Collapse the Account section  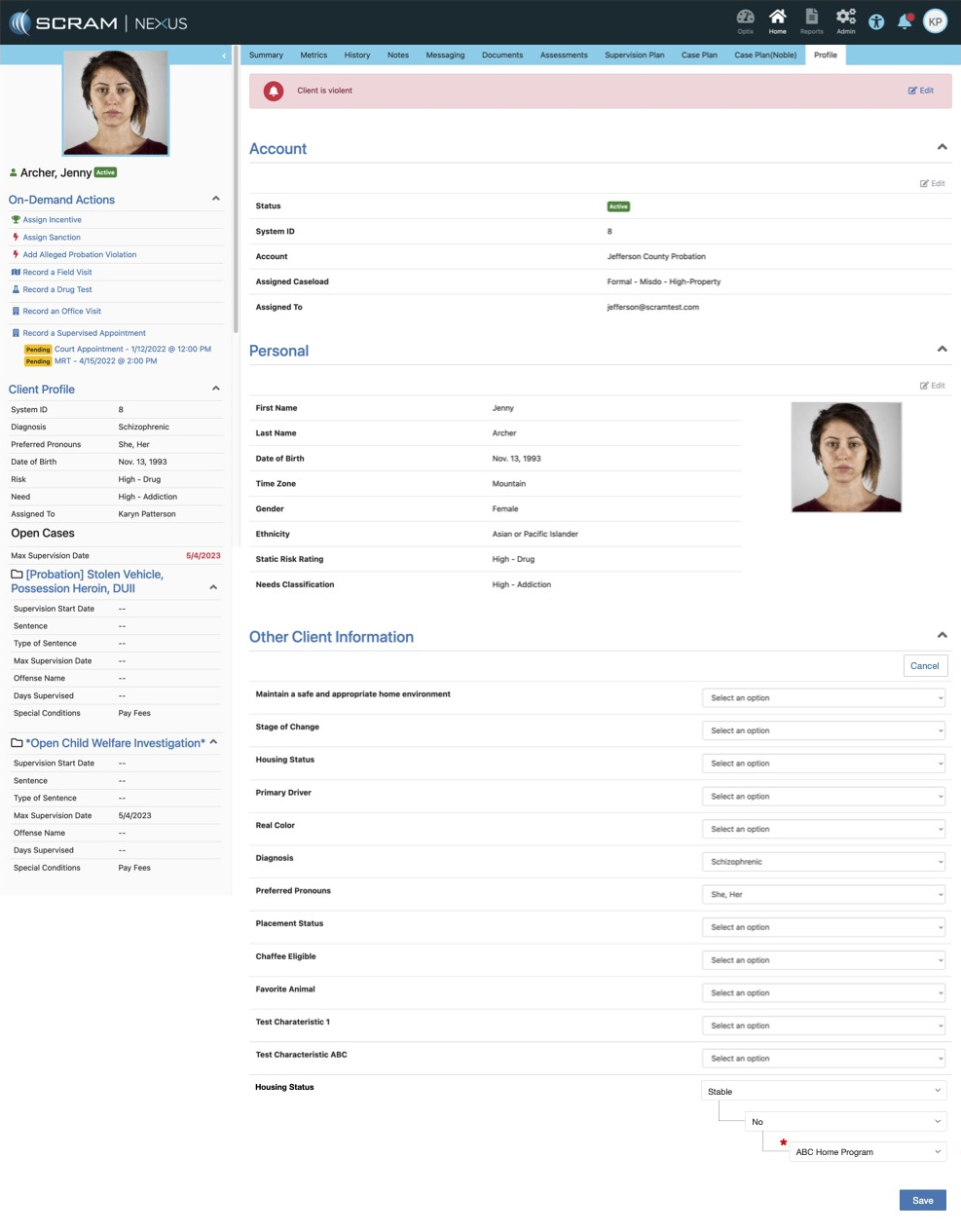(942, 147)
